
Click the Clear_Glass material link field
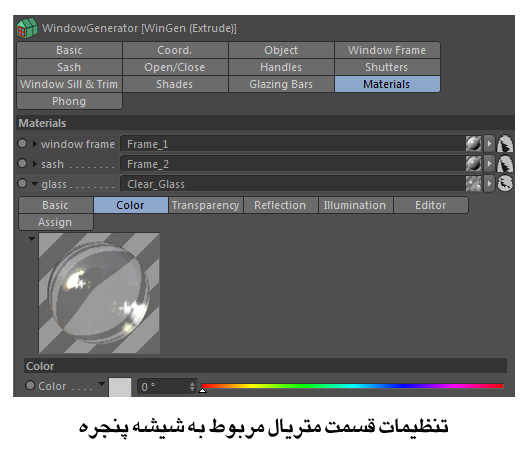[293, 184]
